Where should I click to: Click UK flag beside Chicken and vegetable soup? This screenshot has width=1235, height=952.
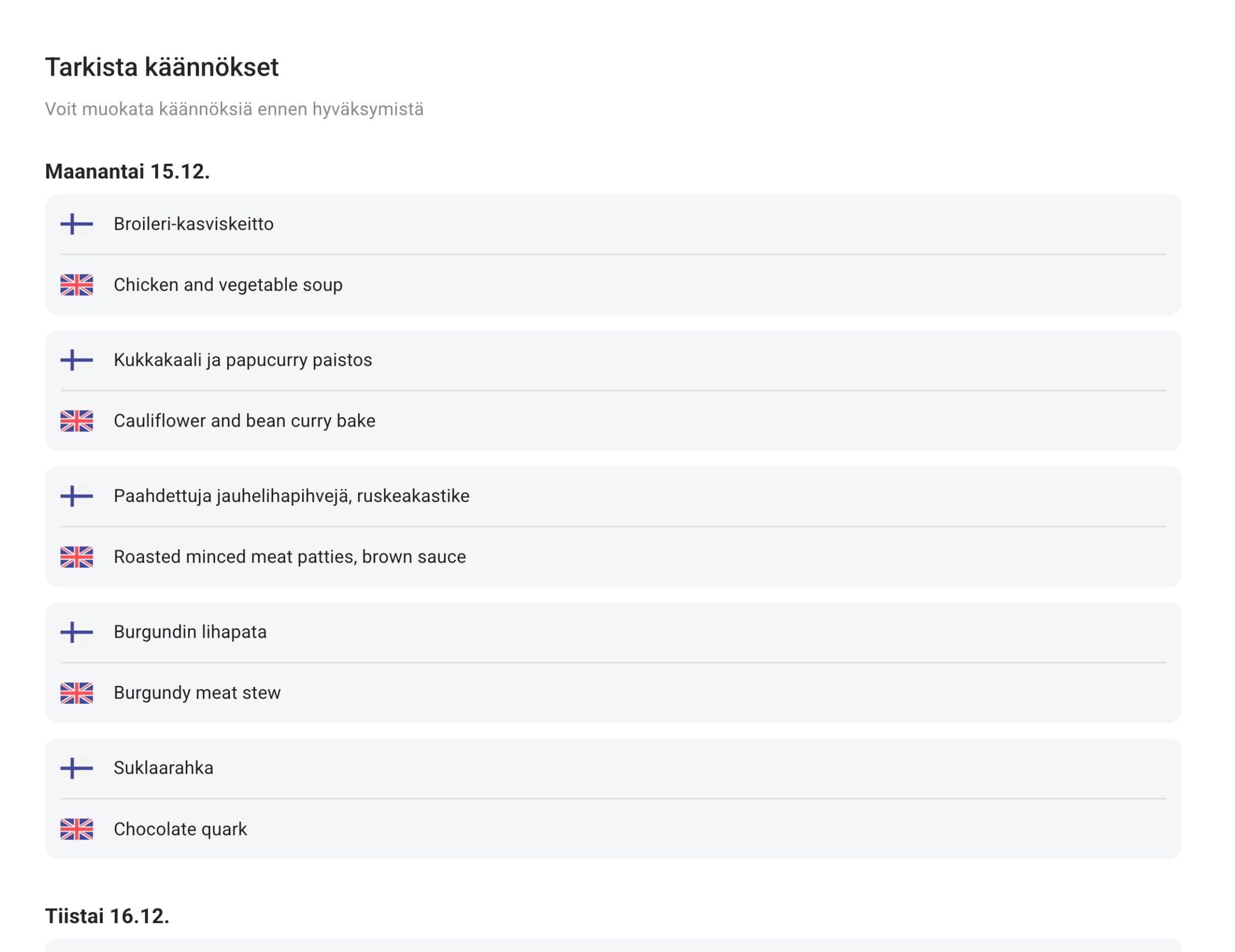click(x=76, y=285)
